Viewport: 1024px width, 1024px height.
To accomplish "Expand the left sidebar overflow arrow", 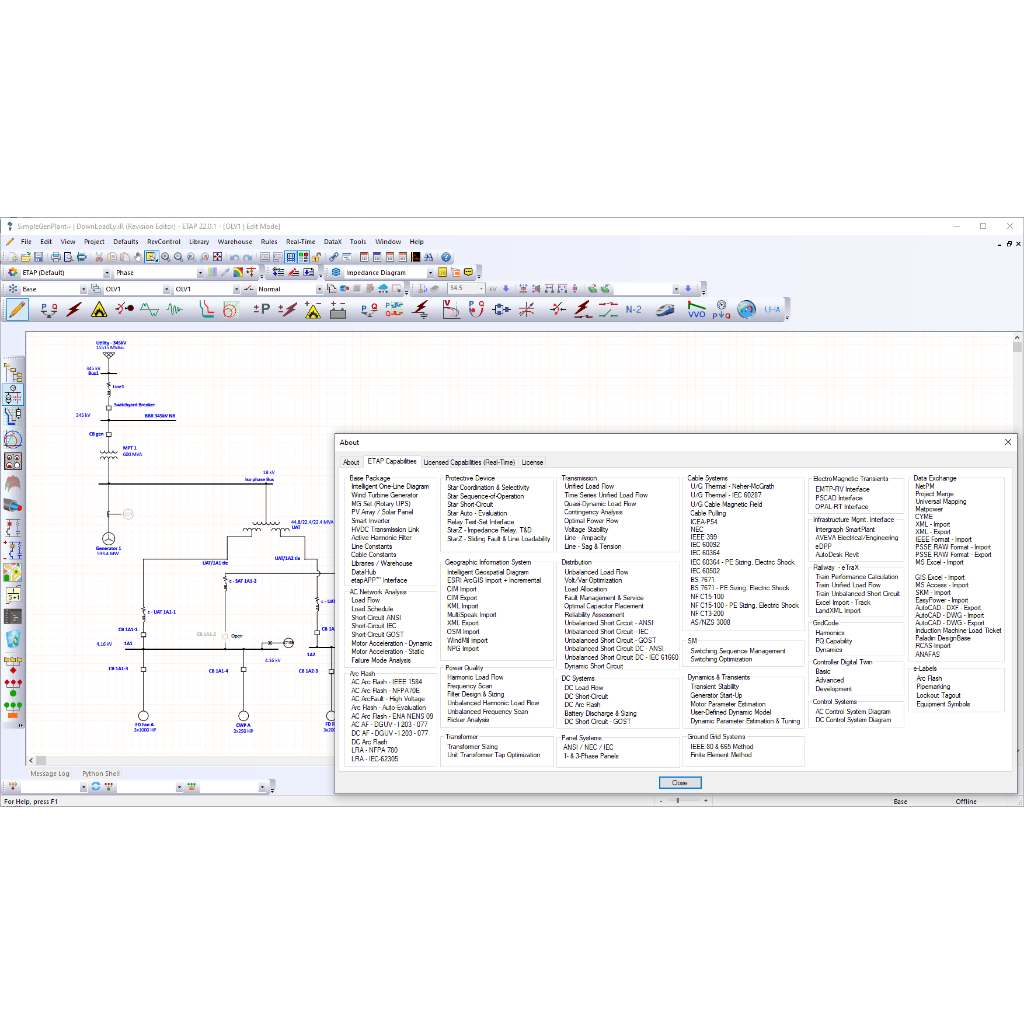I will 20,725.
